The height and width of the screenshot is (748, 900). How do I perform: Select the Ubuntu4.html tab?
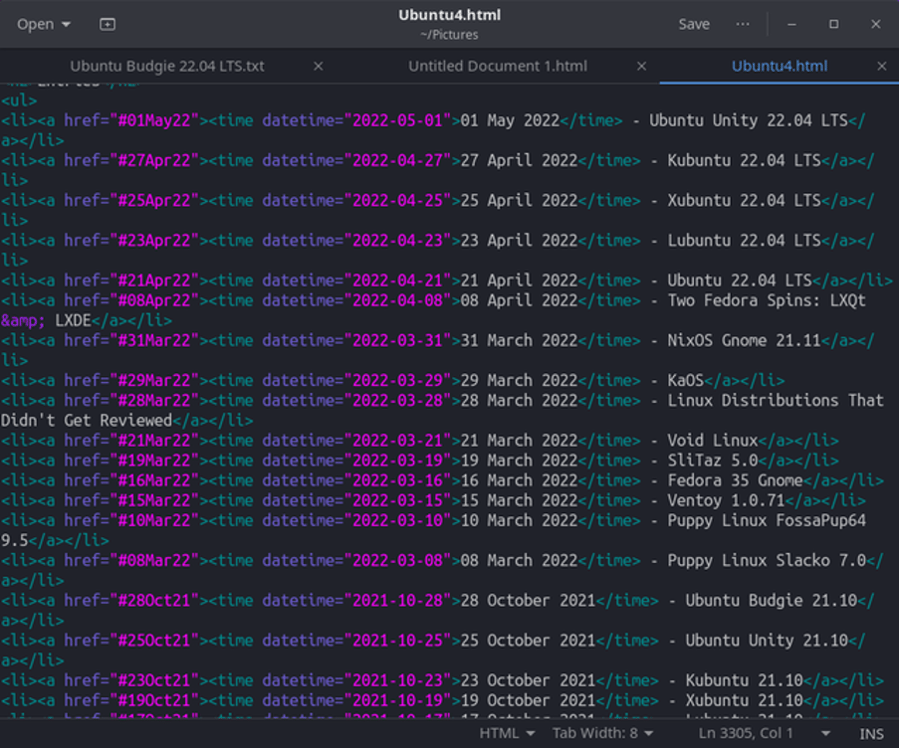click(x=779, y=66)
